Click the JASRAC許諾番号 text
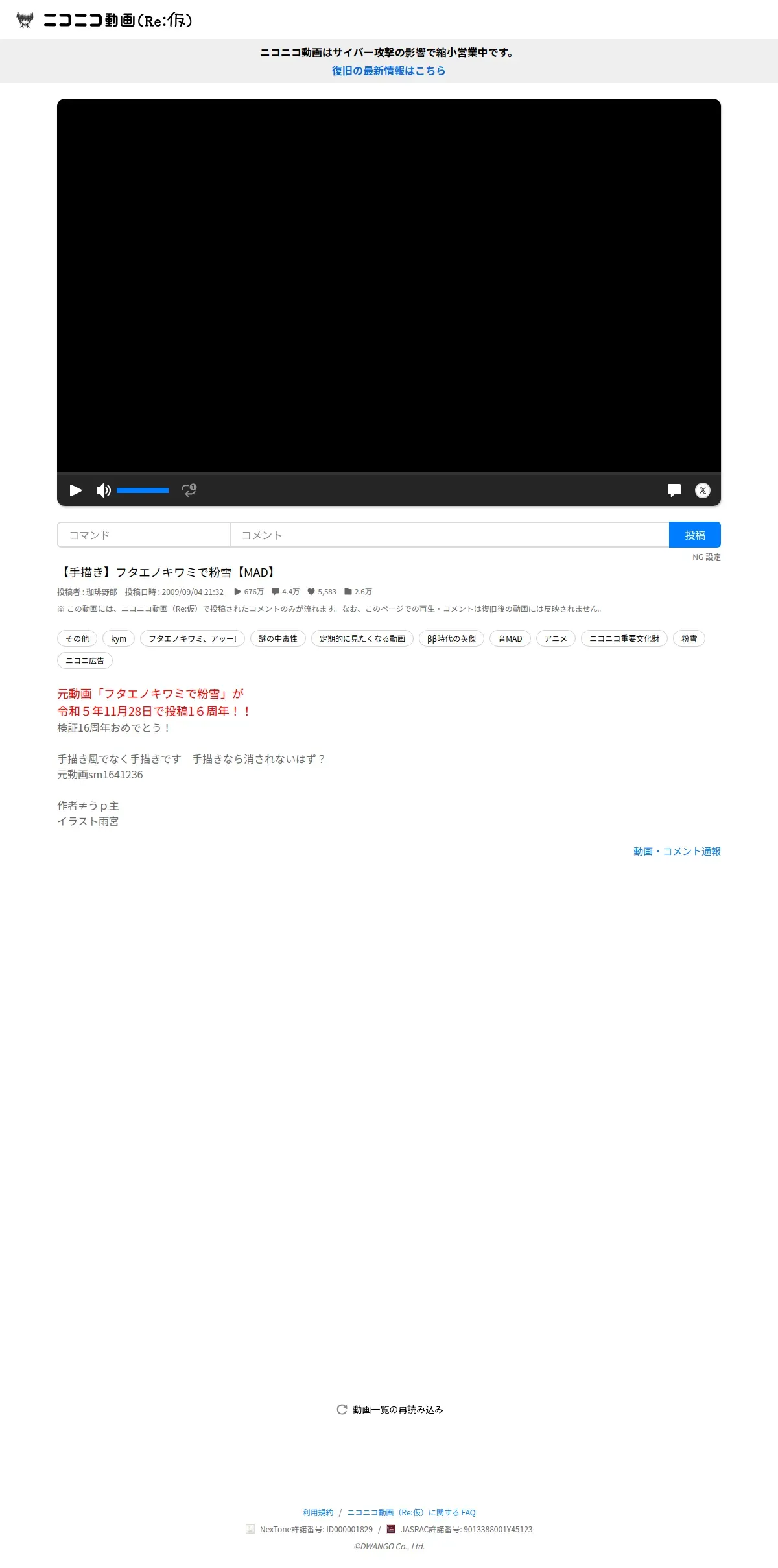 pyautogui.click(x=467, y=1529)
